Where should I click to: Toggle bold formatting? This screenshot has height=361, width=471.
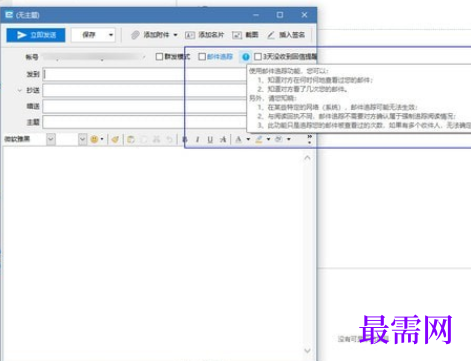[185, 139]
